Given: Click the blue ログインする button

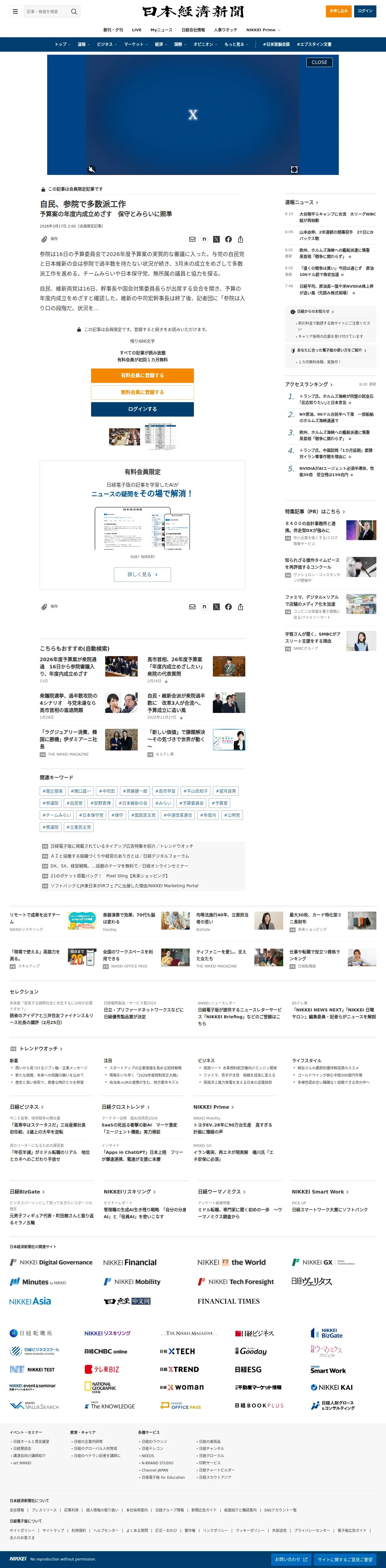Looking at the screenshot, I should point(142,409).
